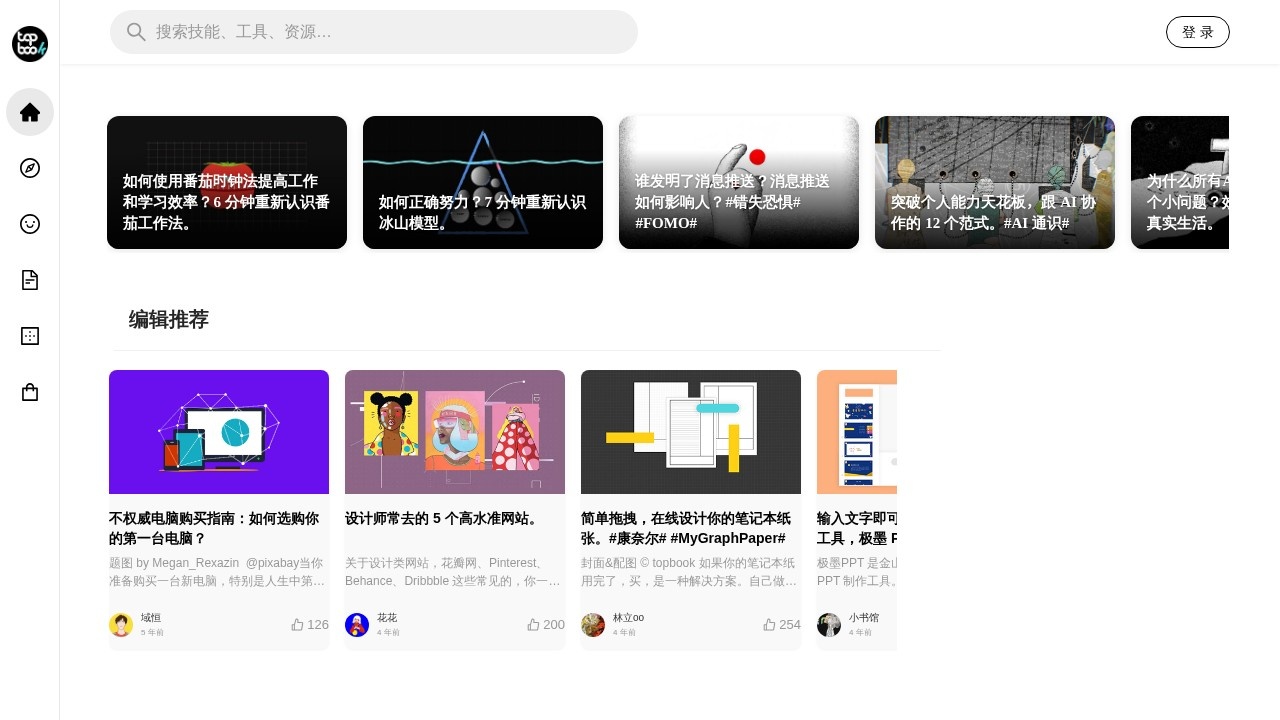Click the magnifier search icon
The height and width of the screenshot is (720, 1280).
(x=136, y=32)
